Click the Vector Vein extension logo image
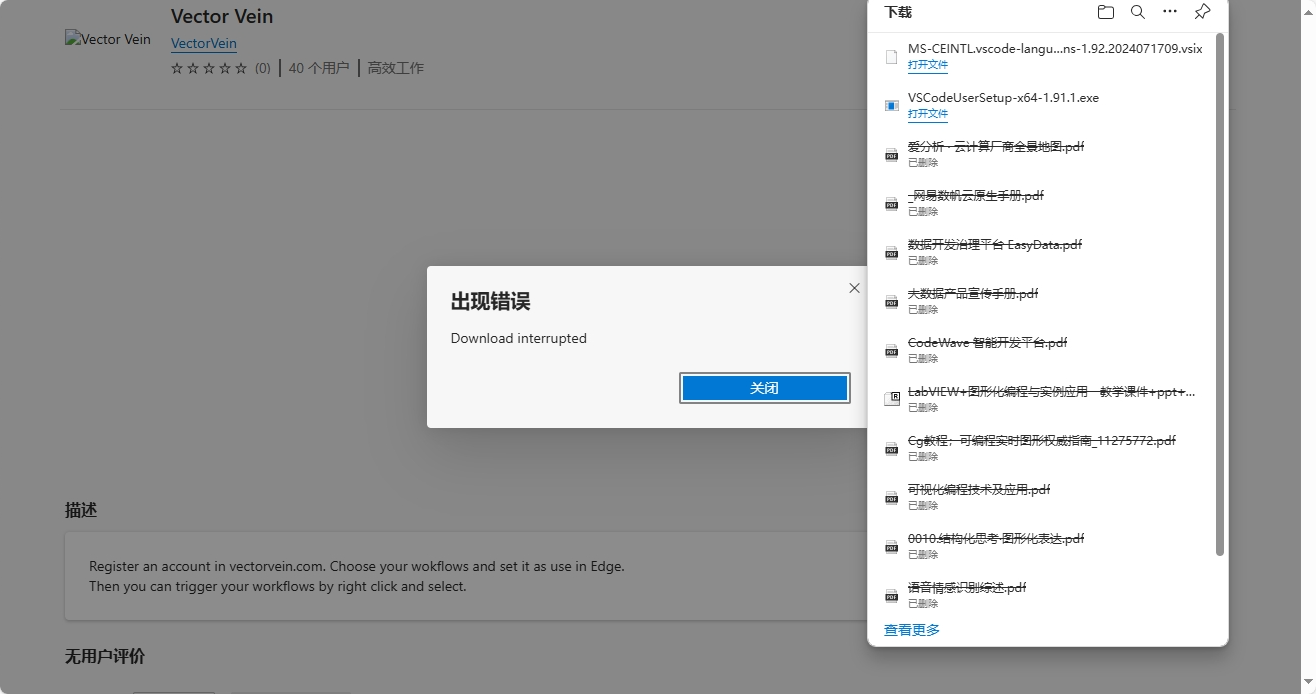Screen dimensions: 1316x694 tap(108, 39)
